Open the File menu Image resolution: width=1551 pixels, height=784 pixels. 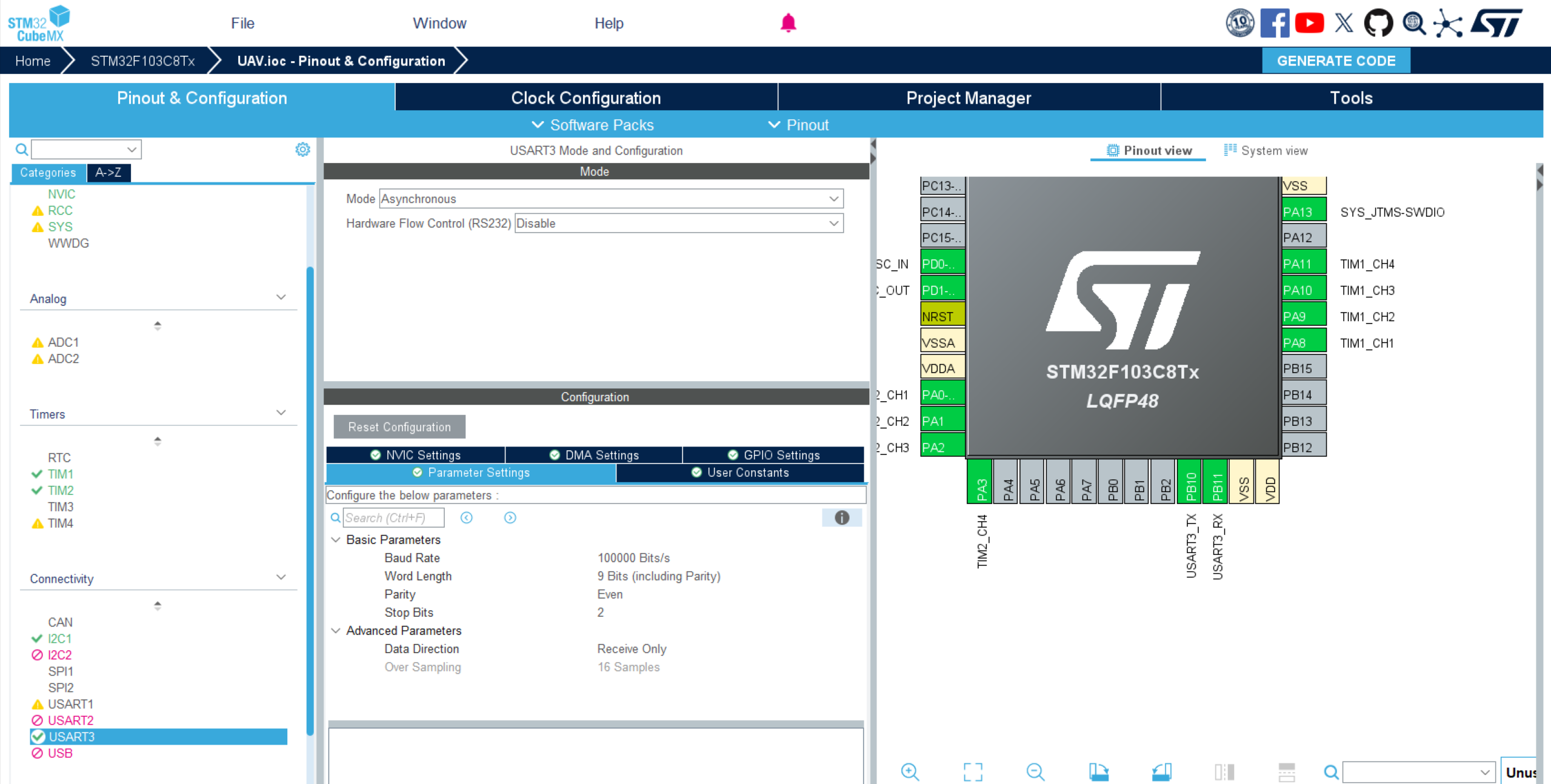click(242, 23)
